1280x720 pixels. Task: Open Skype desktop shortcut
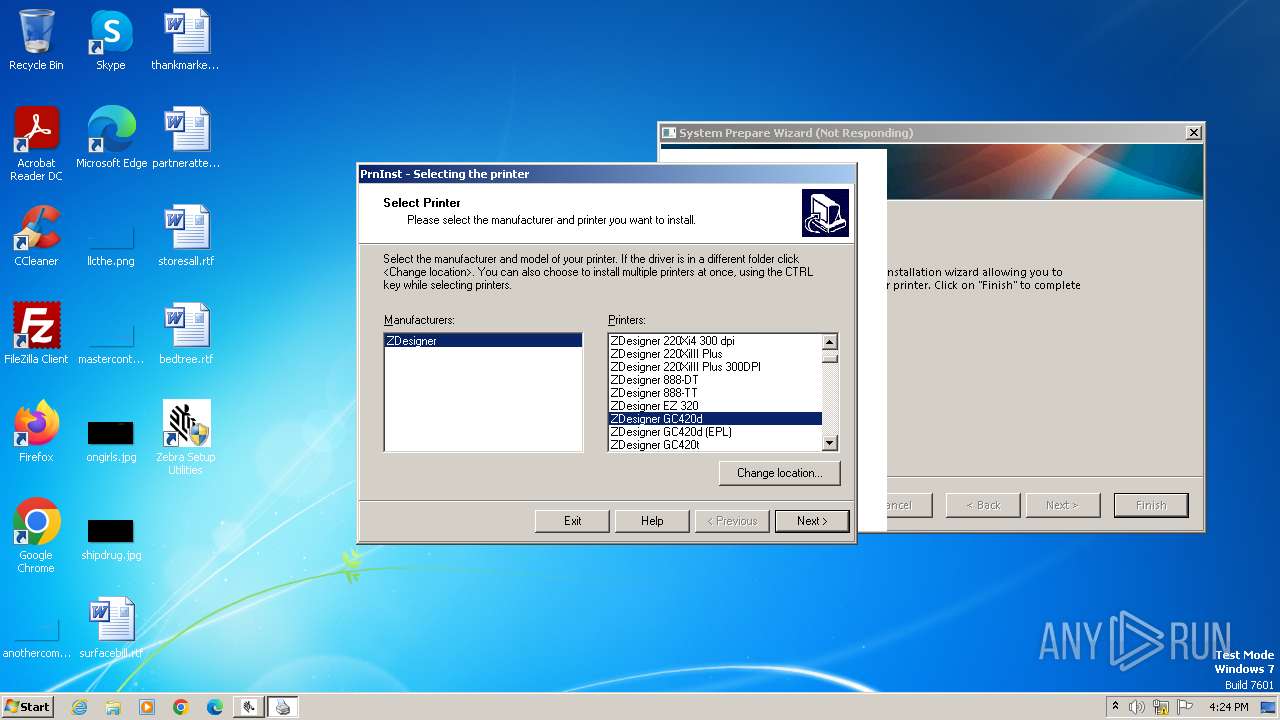pyautogui.click(x=110, y=40)
